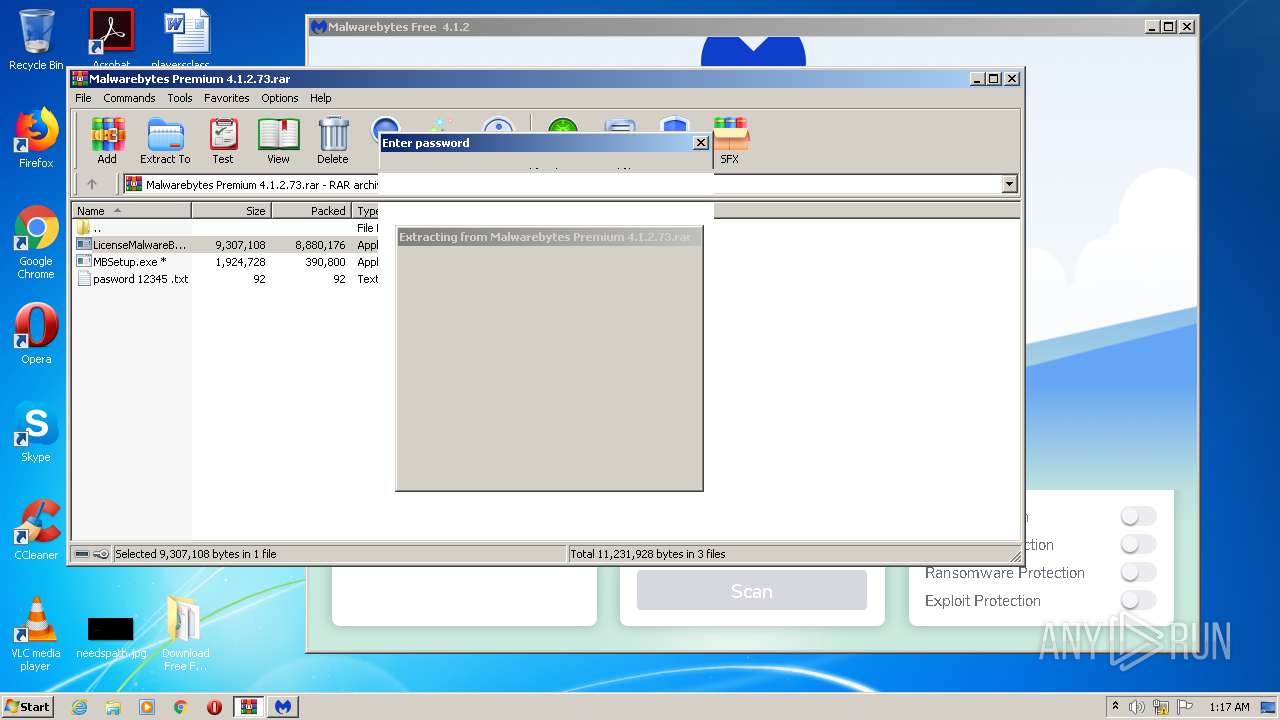Open the Options menu
The image size is (1280, 720).
(x=280, y=98)
